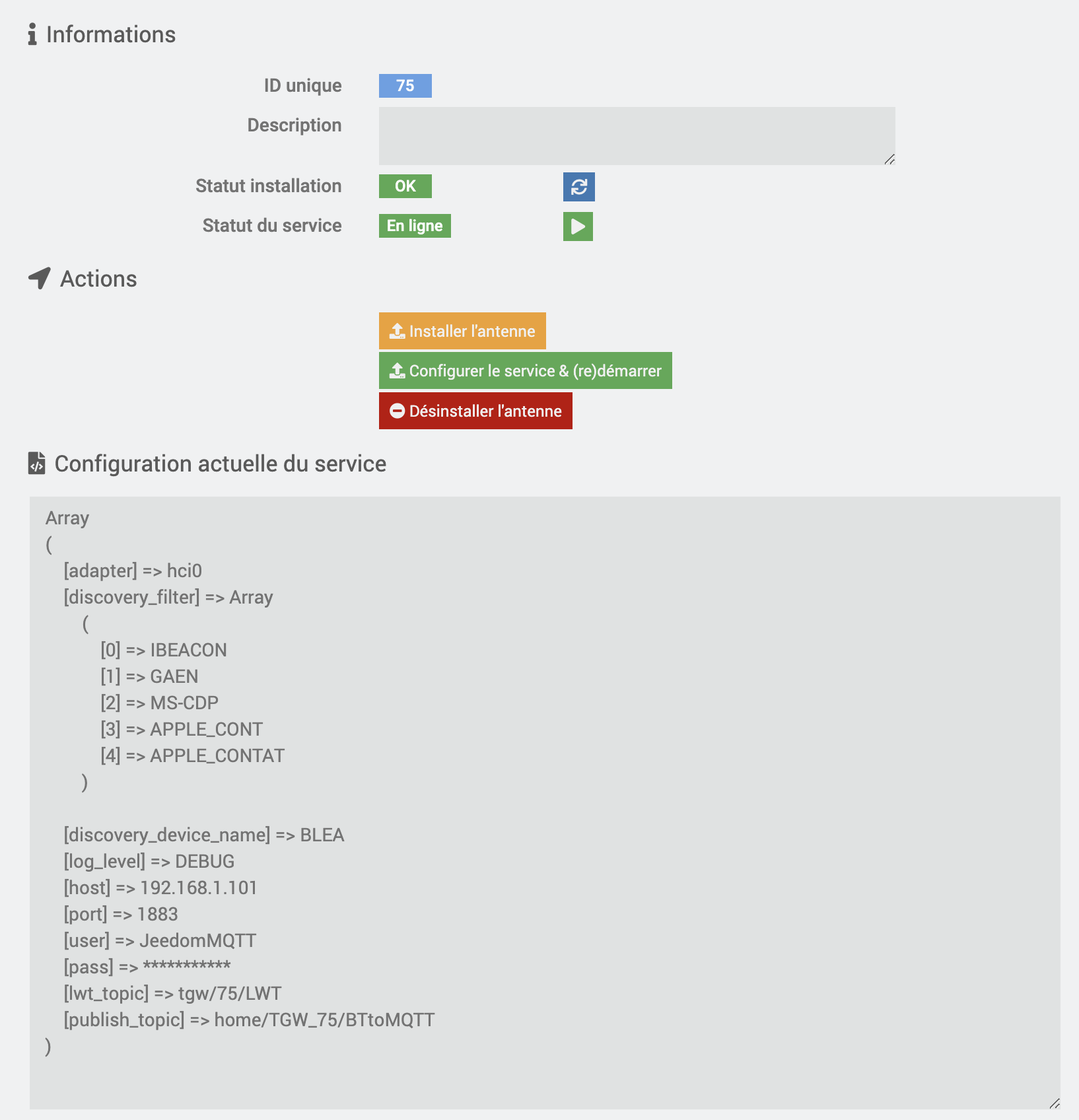Start the service with the green play button
1079x1120 pixels.
coord(578,227)
